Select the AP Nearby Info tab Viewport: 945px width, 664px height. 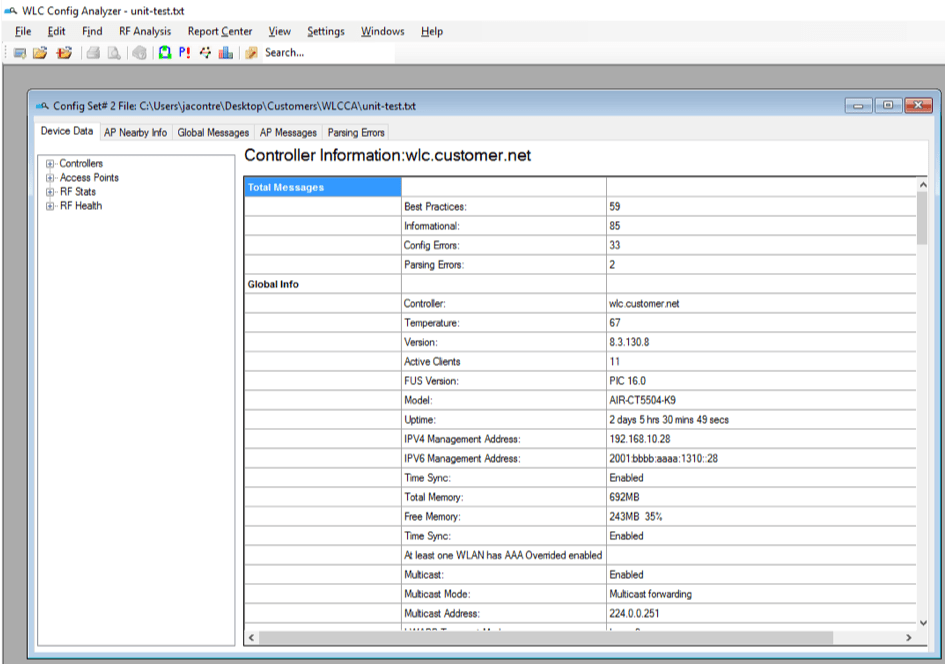[134, 132]
